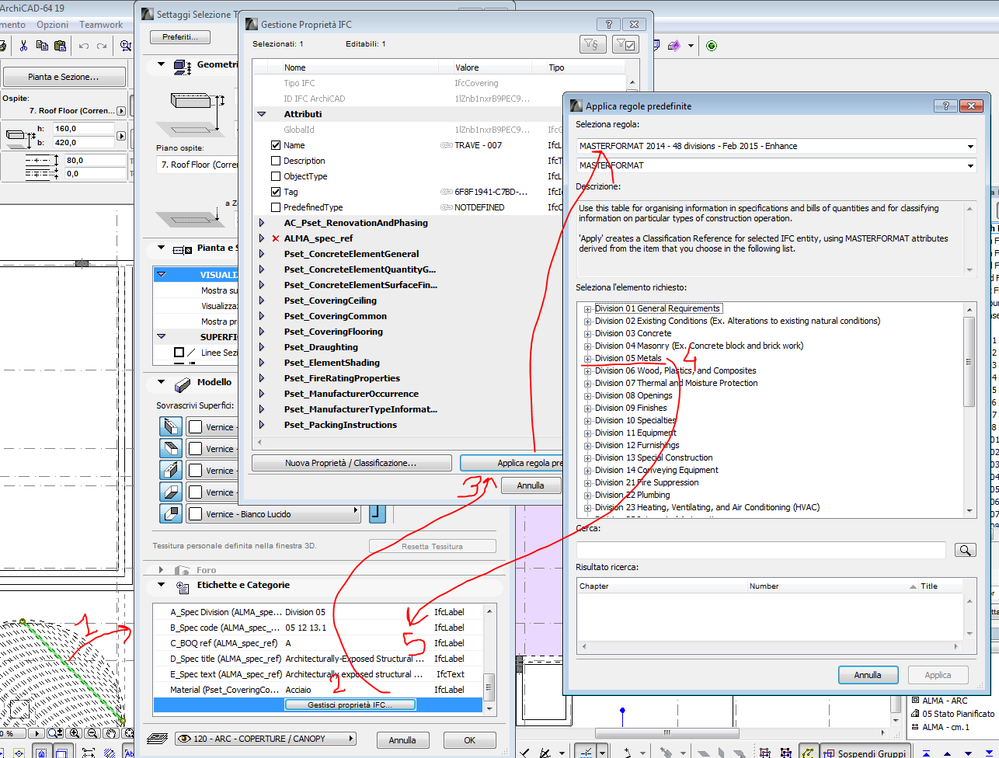Screen dimensions: 999x758
Task: Toggle the first Vernice surface override checkbox
Action: coord(196,427)
